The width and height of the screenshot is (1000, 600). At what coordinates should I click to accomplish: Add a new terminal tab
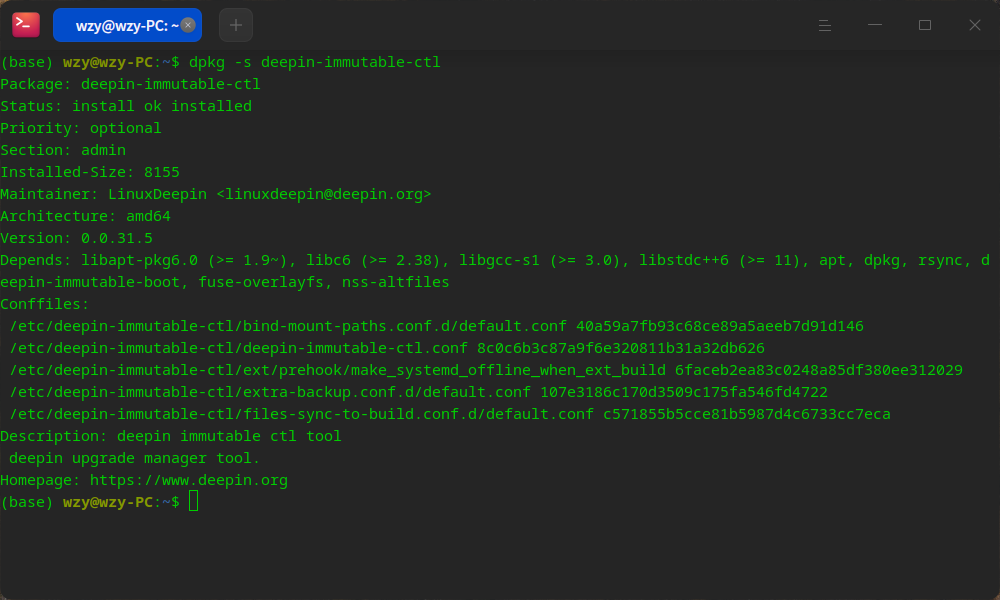click(236, 25)
